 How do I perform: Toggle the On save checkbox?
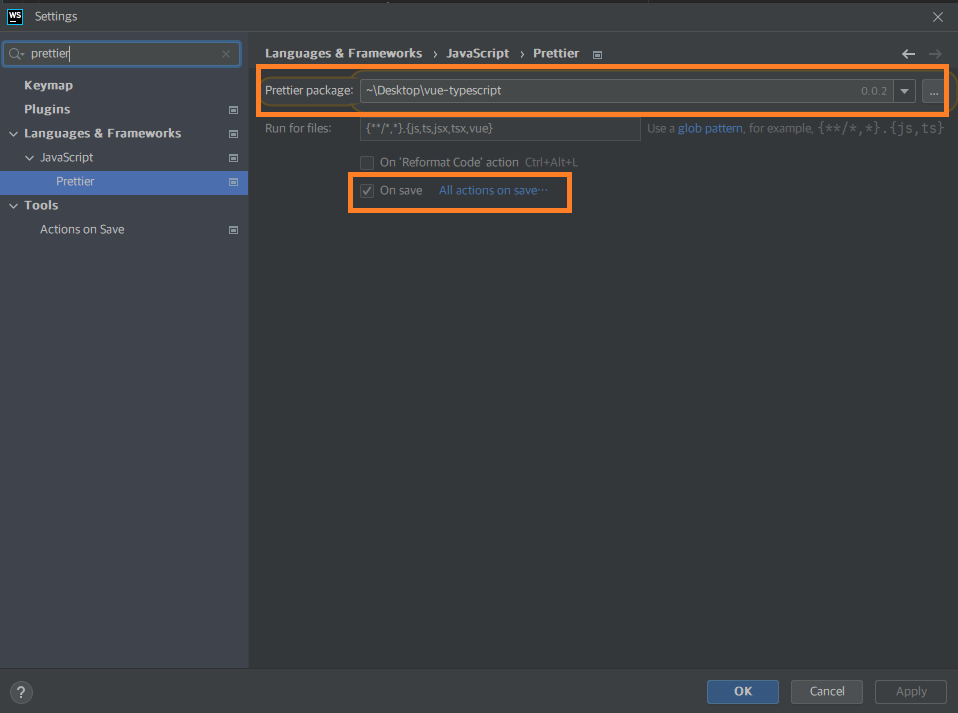(367, 191)
